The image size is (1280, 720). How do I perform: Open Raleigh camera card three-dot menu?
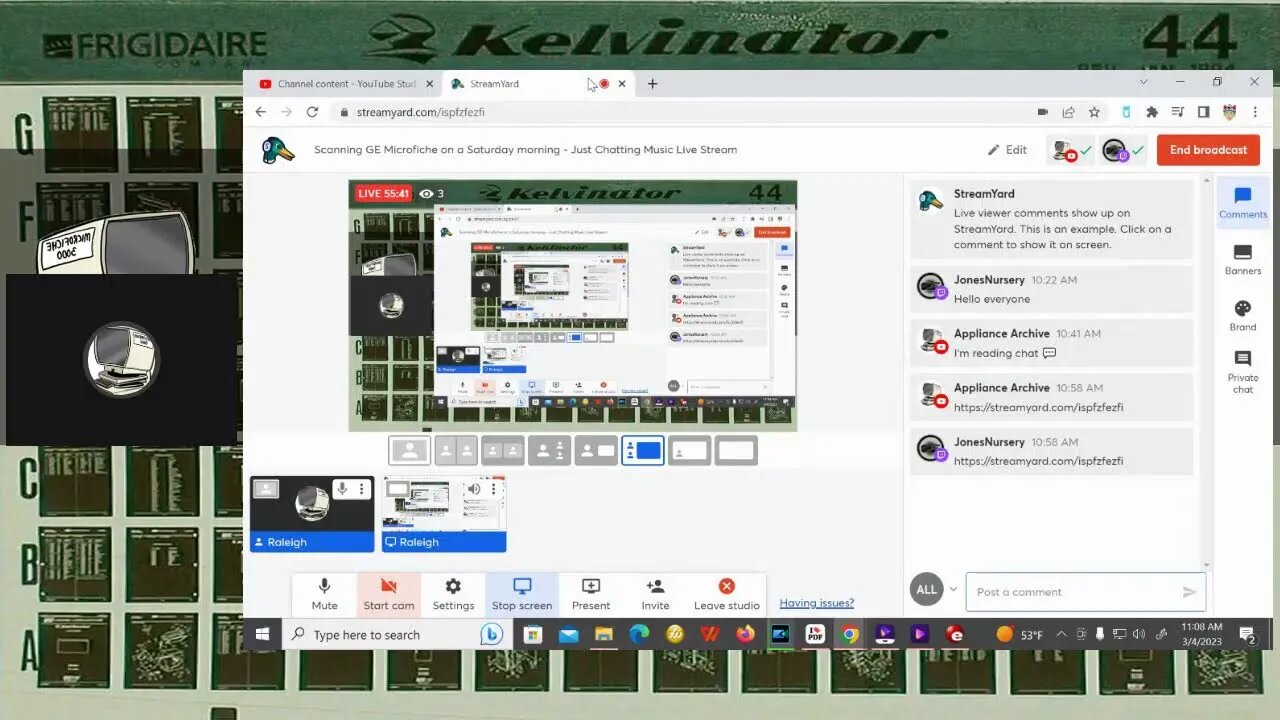362,489
